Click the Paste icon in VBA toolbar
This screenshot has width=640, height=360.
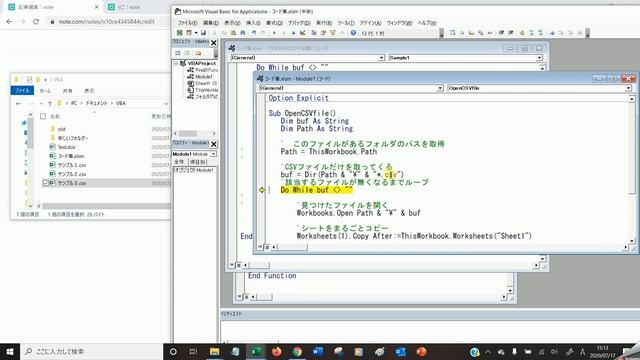tap(233, 33)
